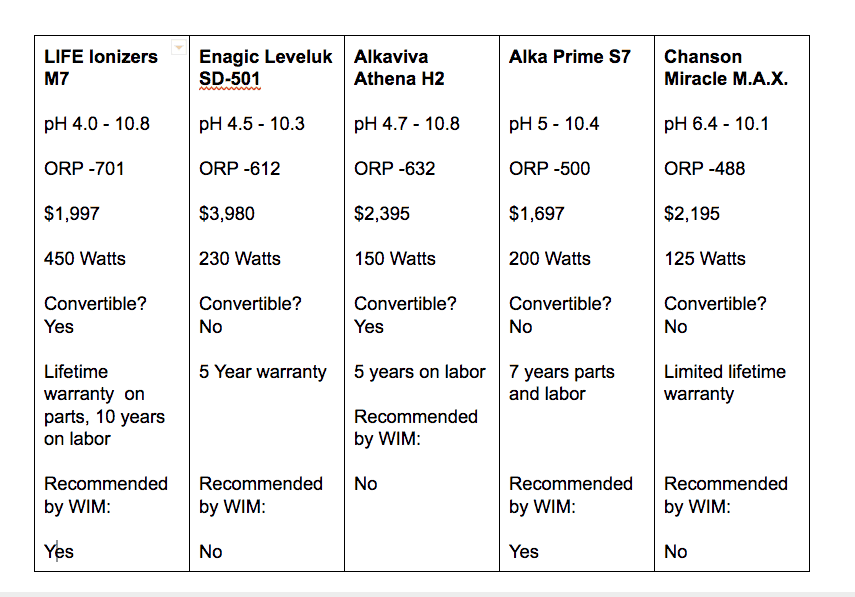Click the pH 4.0 - 10.8 text
855x597 pixels.
[97, 124]
